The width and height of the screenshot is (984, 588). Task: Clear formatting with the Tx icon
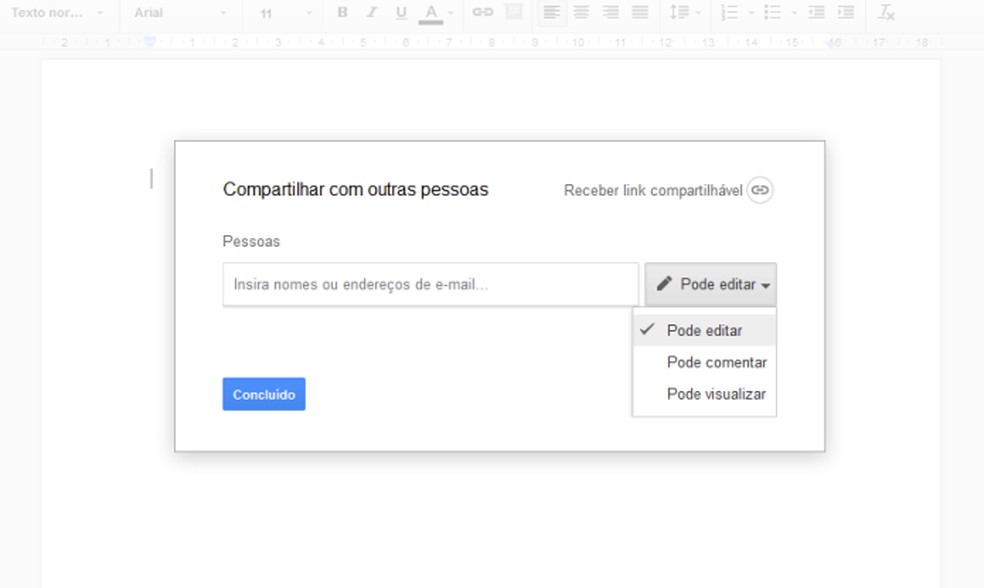point(884,13)
